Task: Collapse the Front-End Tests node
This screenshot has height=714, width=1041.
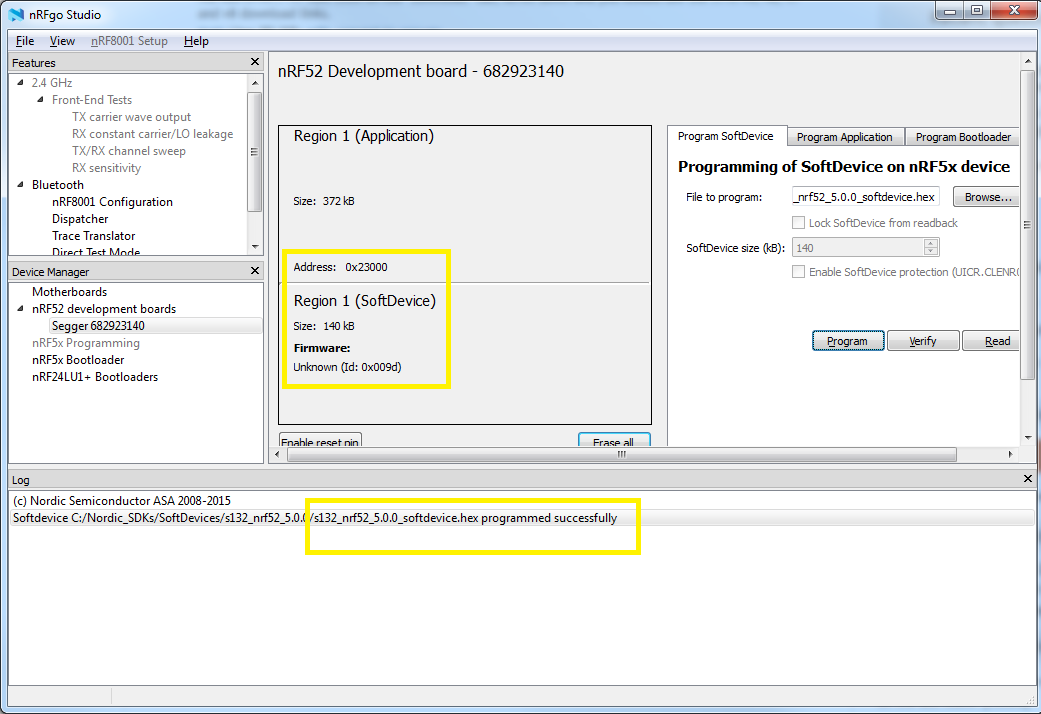Action: [x=40, y=100]
